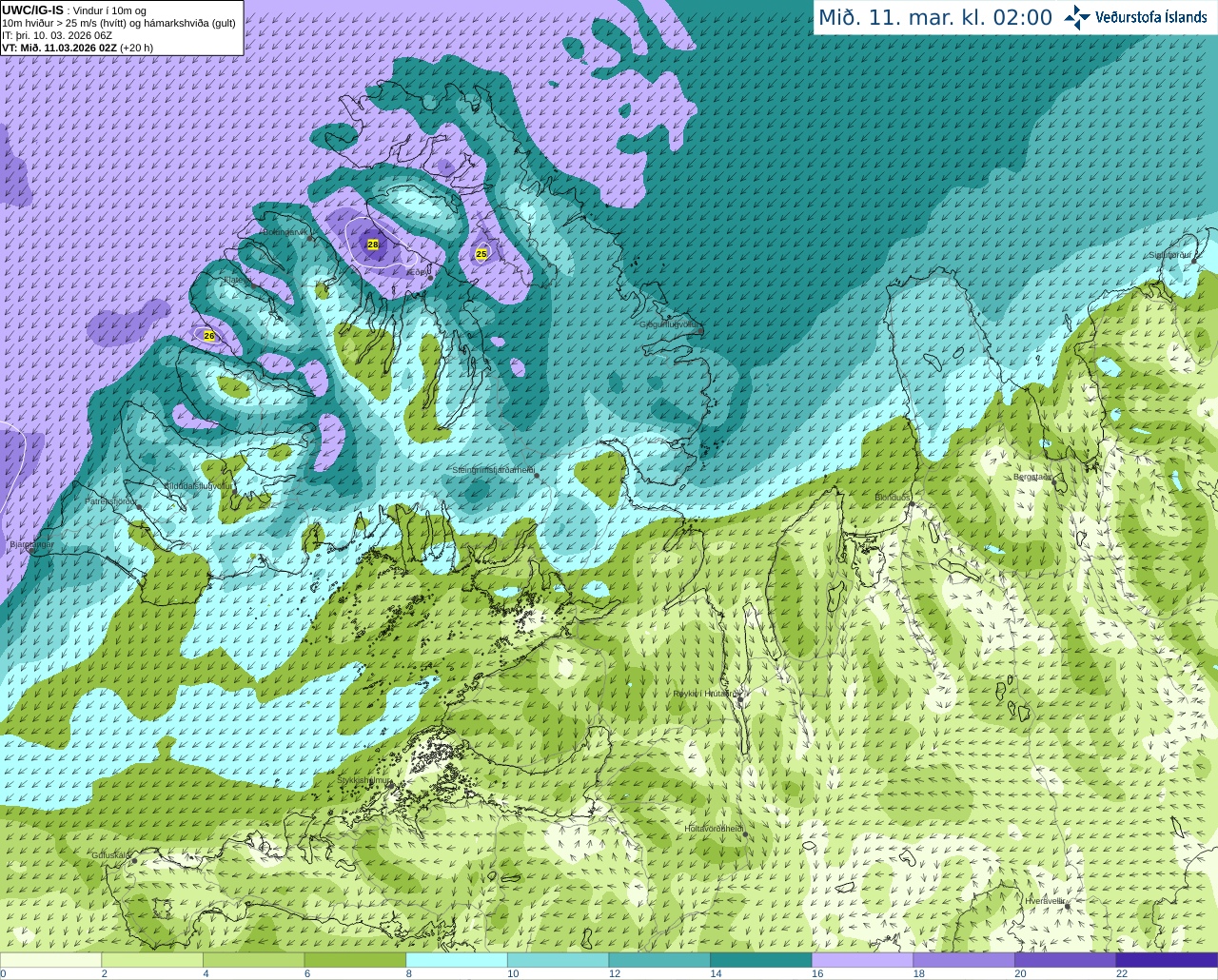Click the 10–12 m/s legend color

[558, 960]
